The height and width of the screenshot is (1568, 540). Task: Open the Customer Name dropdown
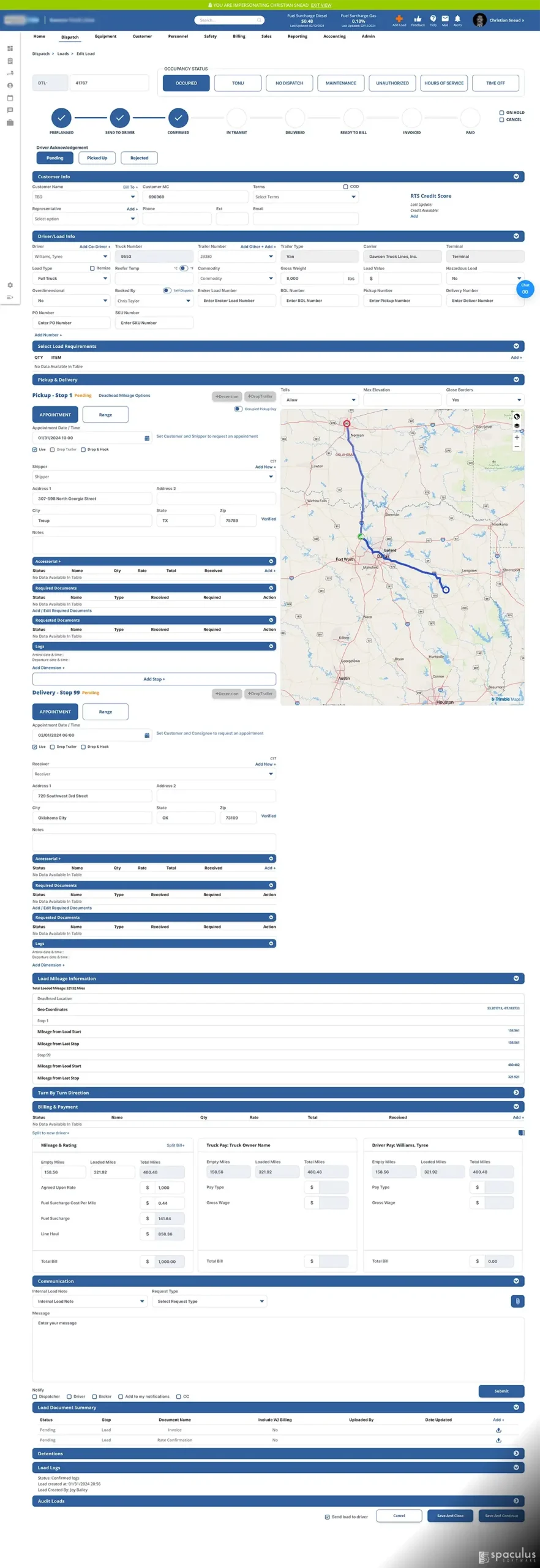(x=85, y=197)
